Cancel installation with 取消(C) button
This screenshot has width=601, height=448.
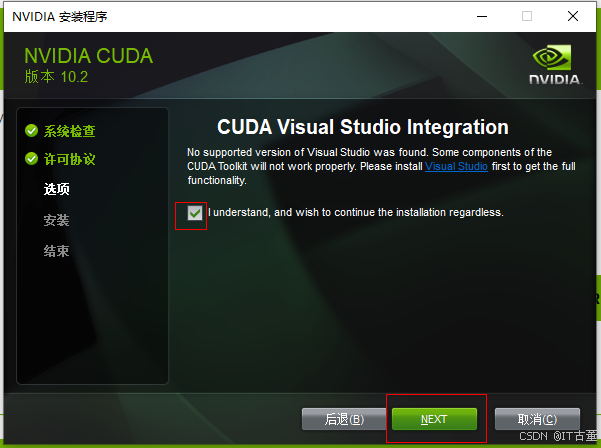click(537, 419)
